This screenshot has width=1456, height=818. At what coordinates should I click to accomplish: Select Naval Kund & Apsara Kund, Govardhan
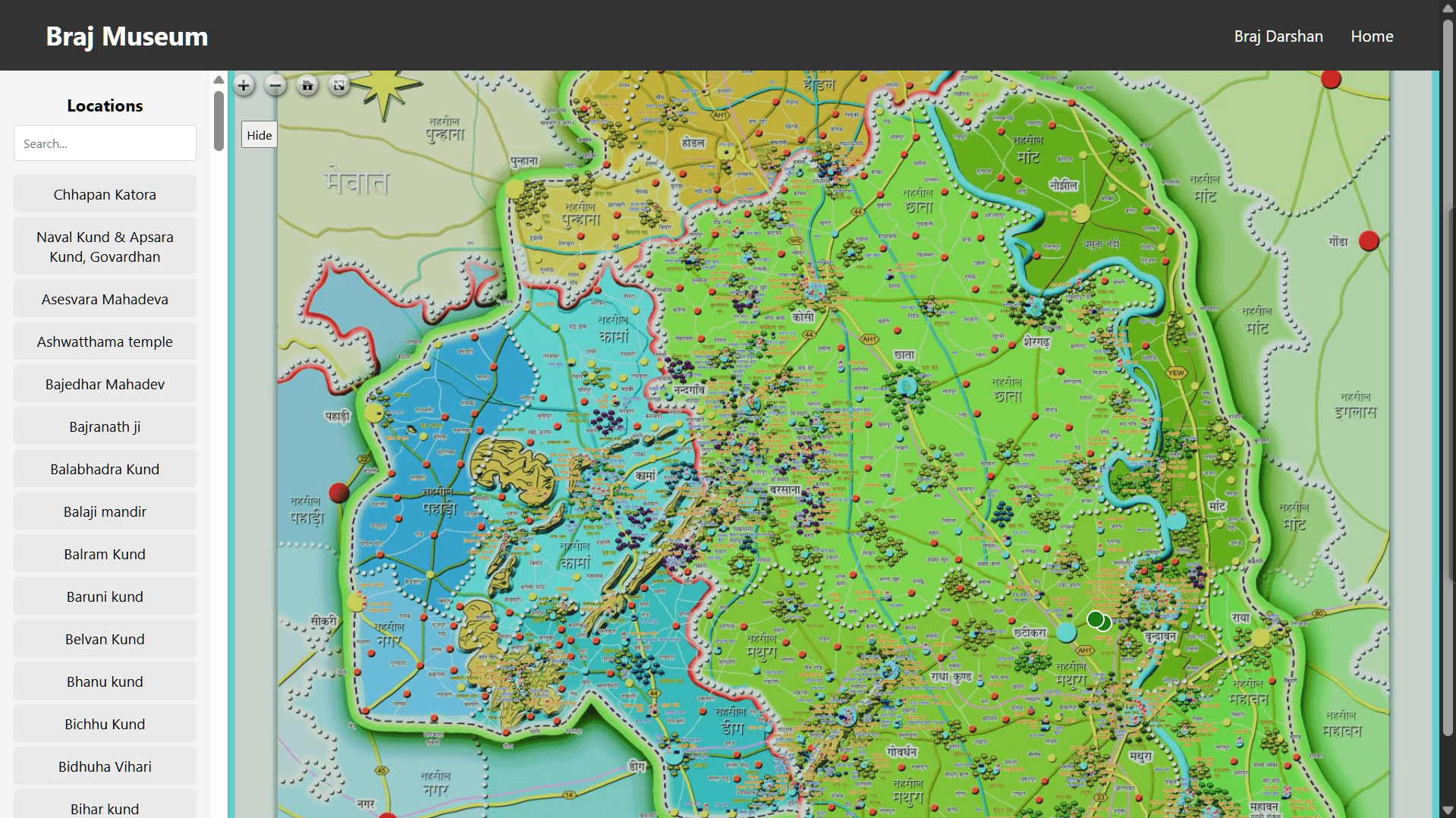click(x=105, y=247)
